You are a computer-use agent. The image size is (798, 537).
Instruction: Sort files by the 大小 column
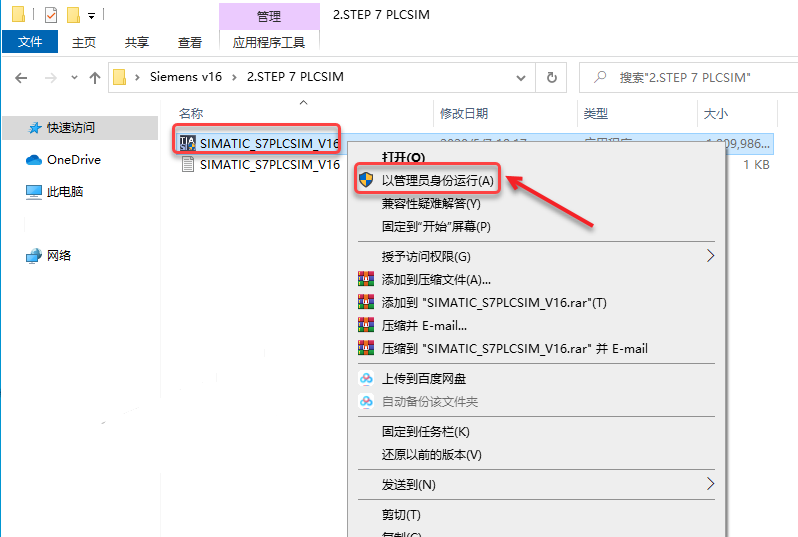coord(716,114)
